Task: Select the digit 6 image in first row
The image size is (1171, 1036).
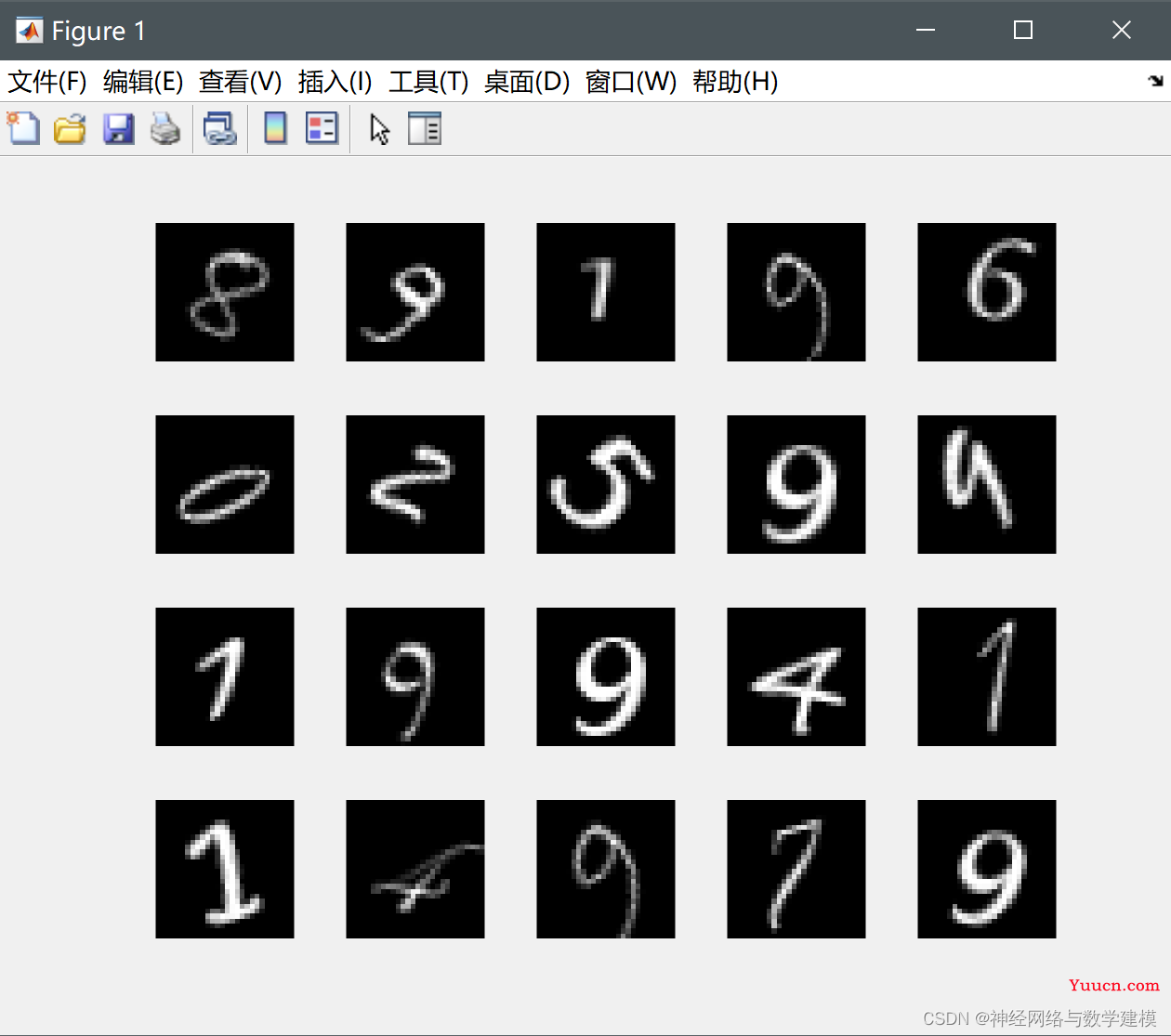Action: [987, 292]
